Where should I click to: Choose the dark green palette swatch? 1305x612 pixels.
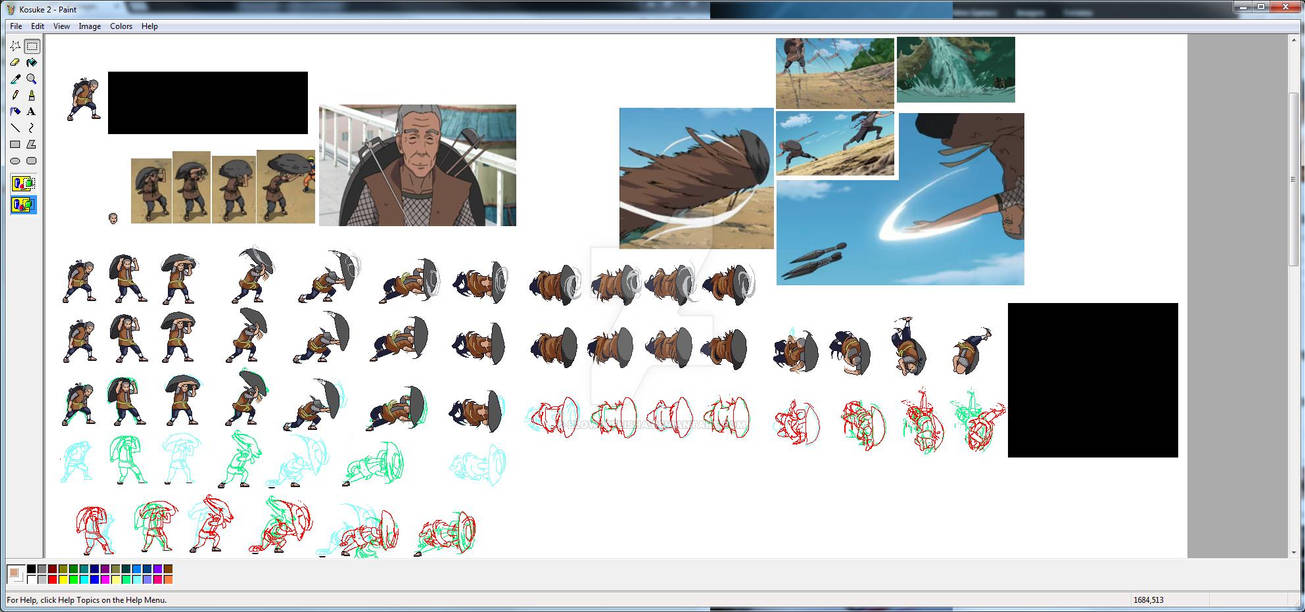click(x=73, y=569)
